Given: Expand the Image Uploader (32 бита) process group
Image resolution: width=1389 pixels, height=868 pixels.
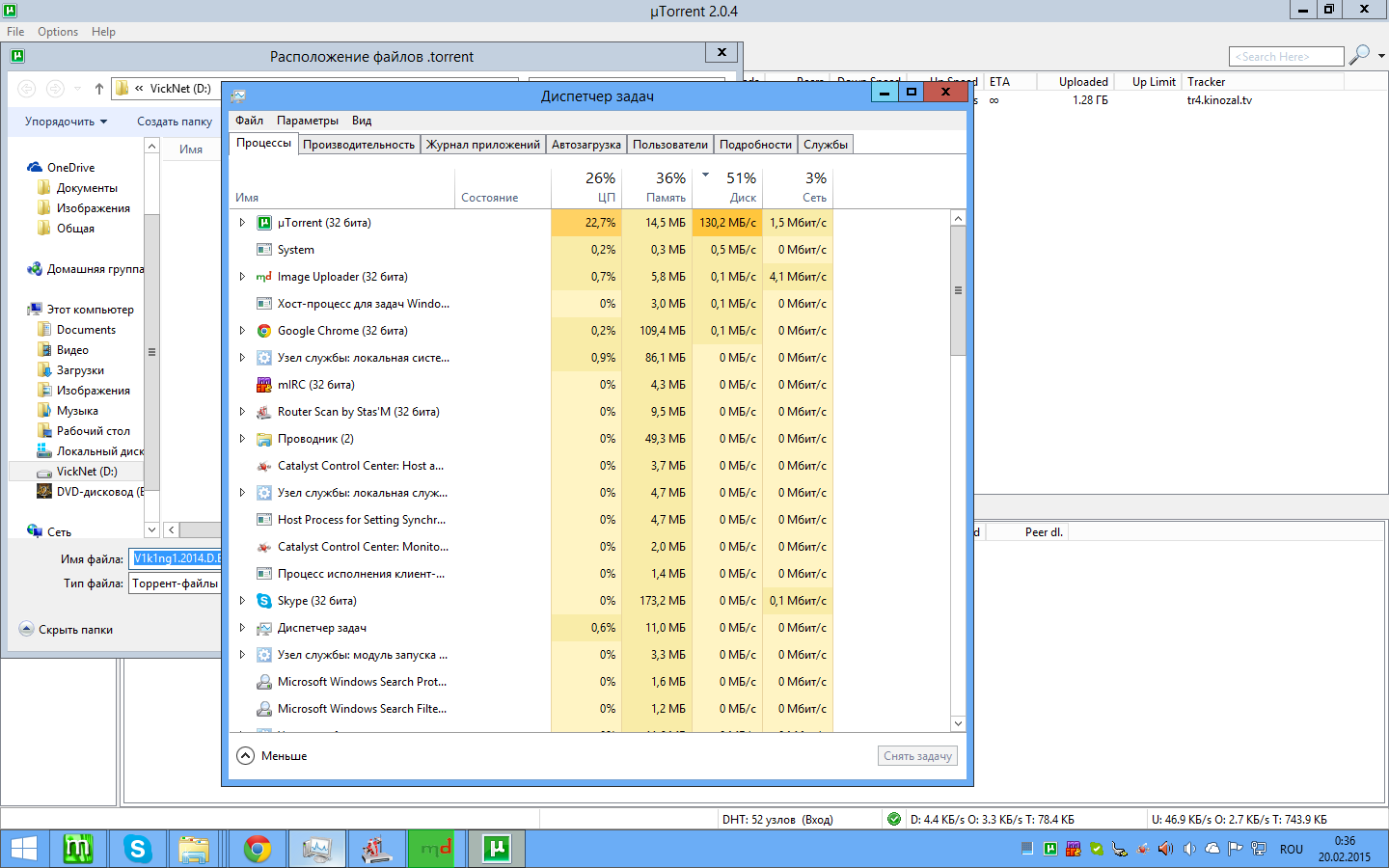Looking at the screenshot, I should click(x=242, y=277).
